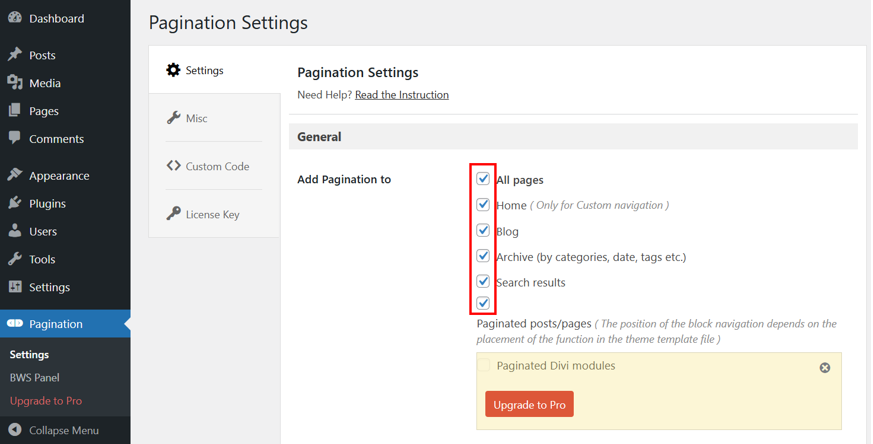The width and height of the screenshot is (873, 444).
Task: Open the BWS Panel submenu
Action: click(35, 377)
